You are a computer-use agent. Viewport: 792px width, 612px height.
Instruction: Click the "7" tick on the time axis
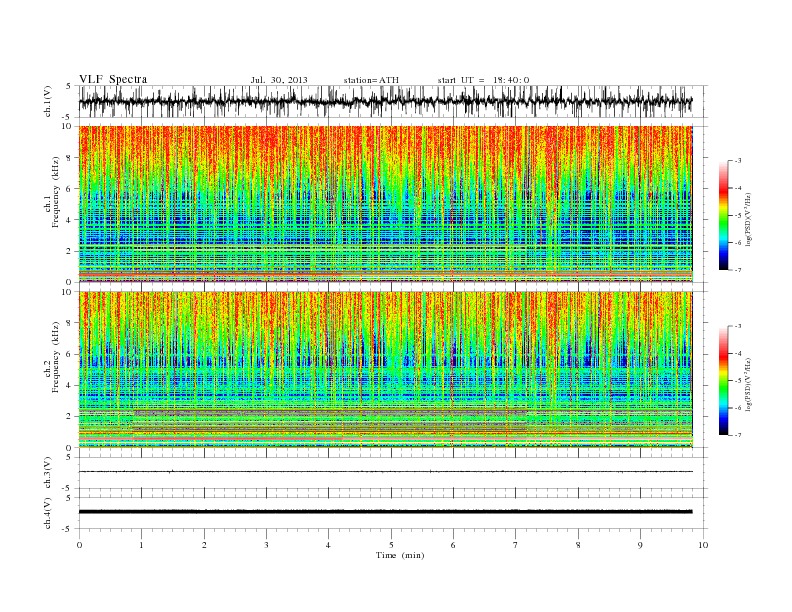[516, 545]
